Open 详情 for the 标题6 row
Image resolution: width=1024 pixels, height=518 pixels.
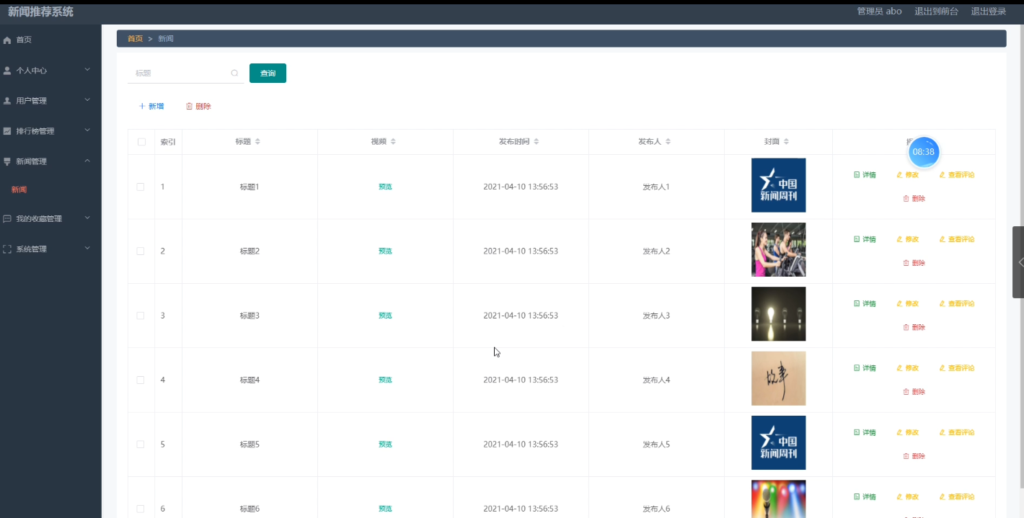(865, 496)
